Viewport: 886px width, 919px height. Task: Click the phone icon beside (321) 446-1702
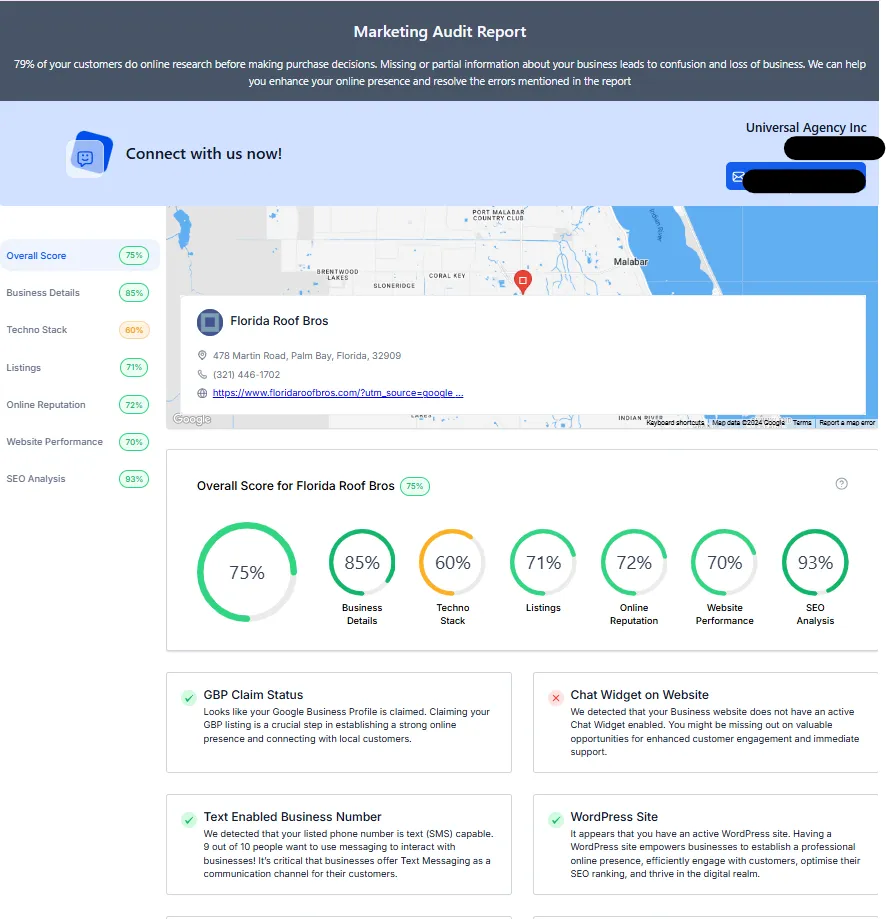pyautogui.click(x=202, y=375)
